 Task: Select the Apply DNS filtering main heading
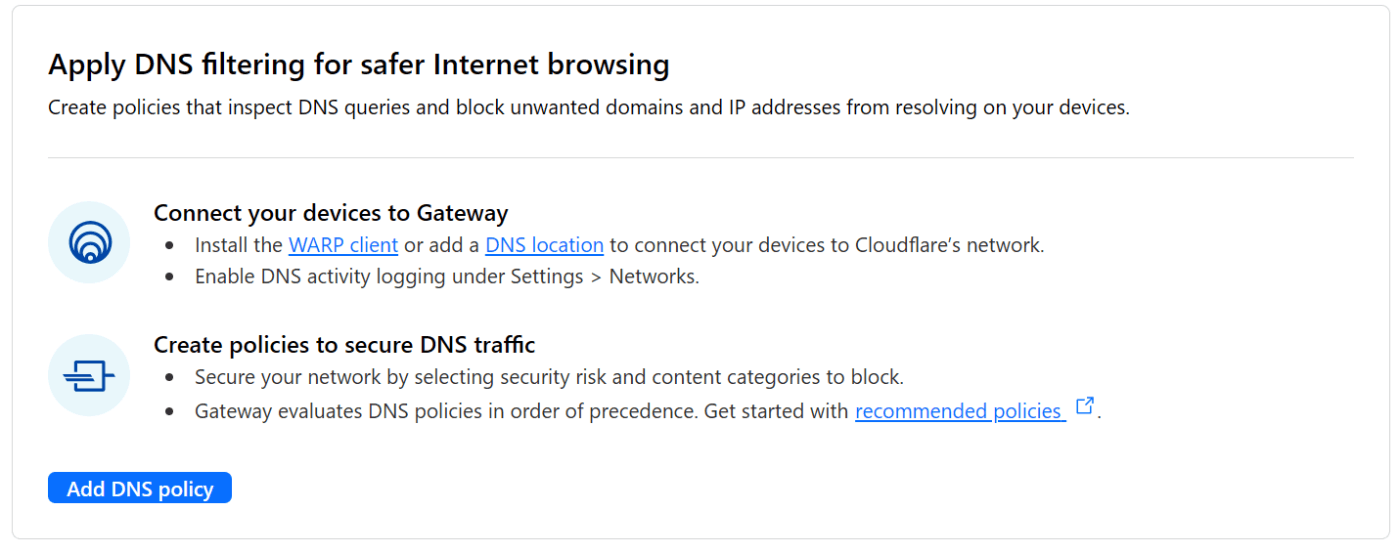pyautogui.click(x=359, y=65)
